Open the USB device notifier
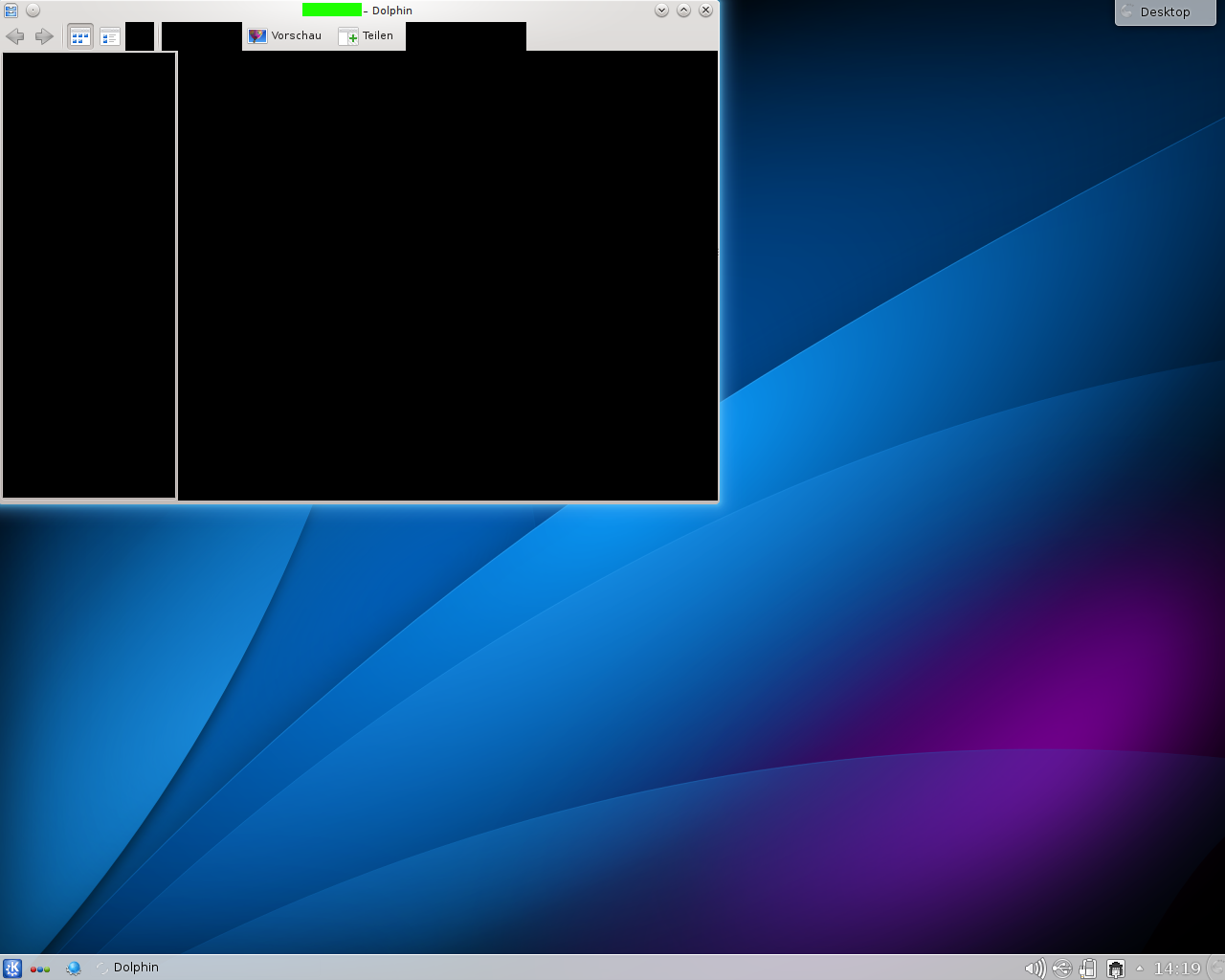1225x980 pixels. point(1061,969)
